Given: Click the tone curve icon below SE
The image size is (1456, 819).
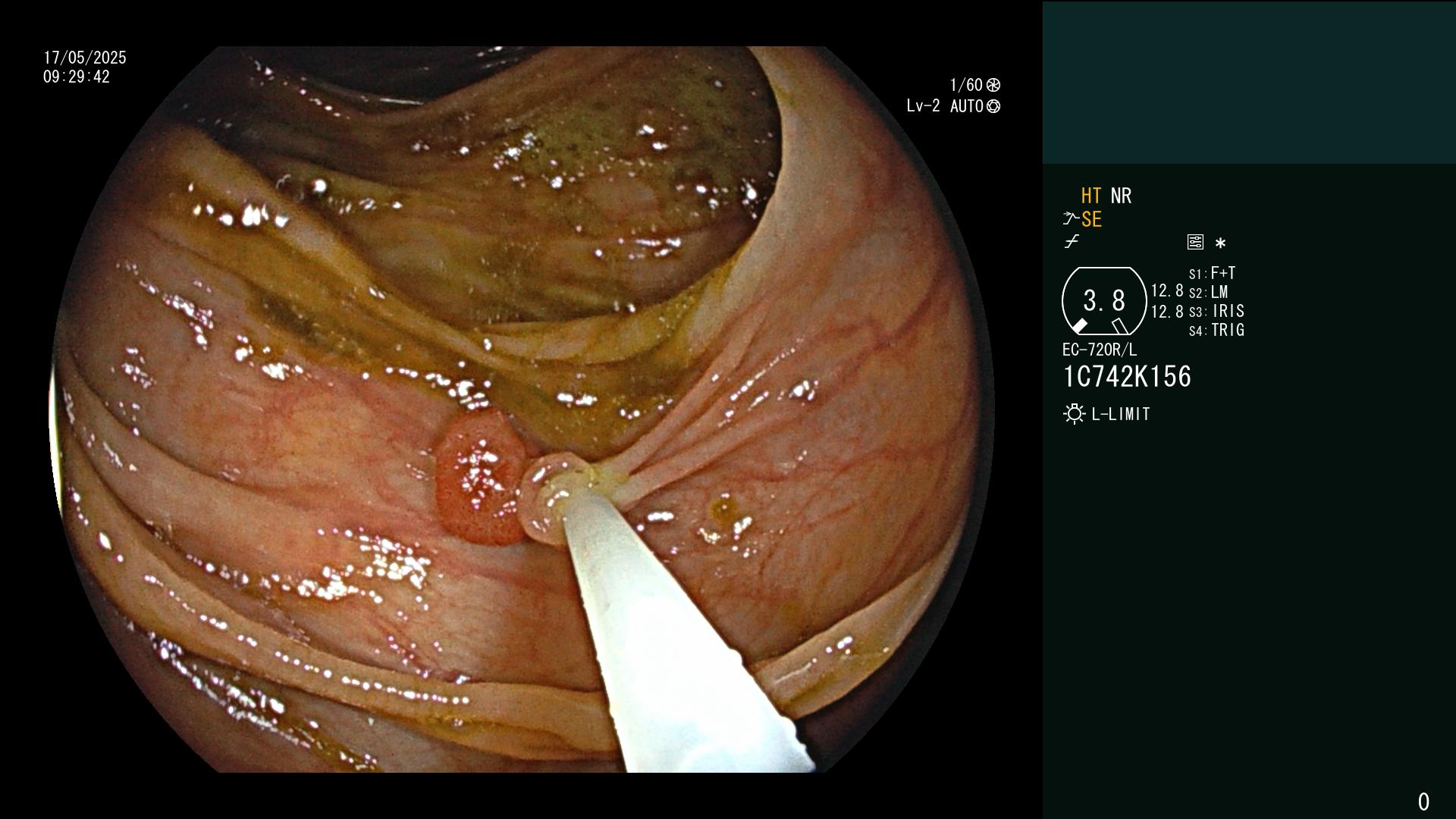Looking at the screenshot, I should click(x=1072, y=242).
